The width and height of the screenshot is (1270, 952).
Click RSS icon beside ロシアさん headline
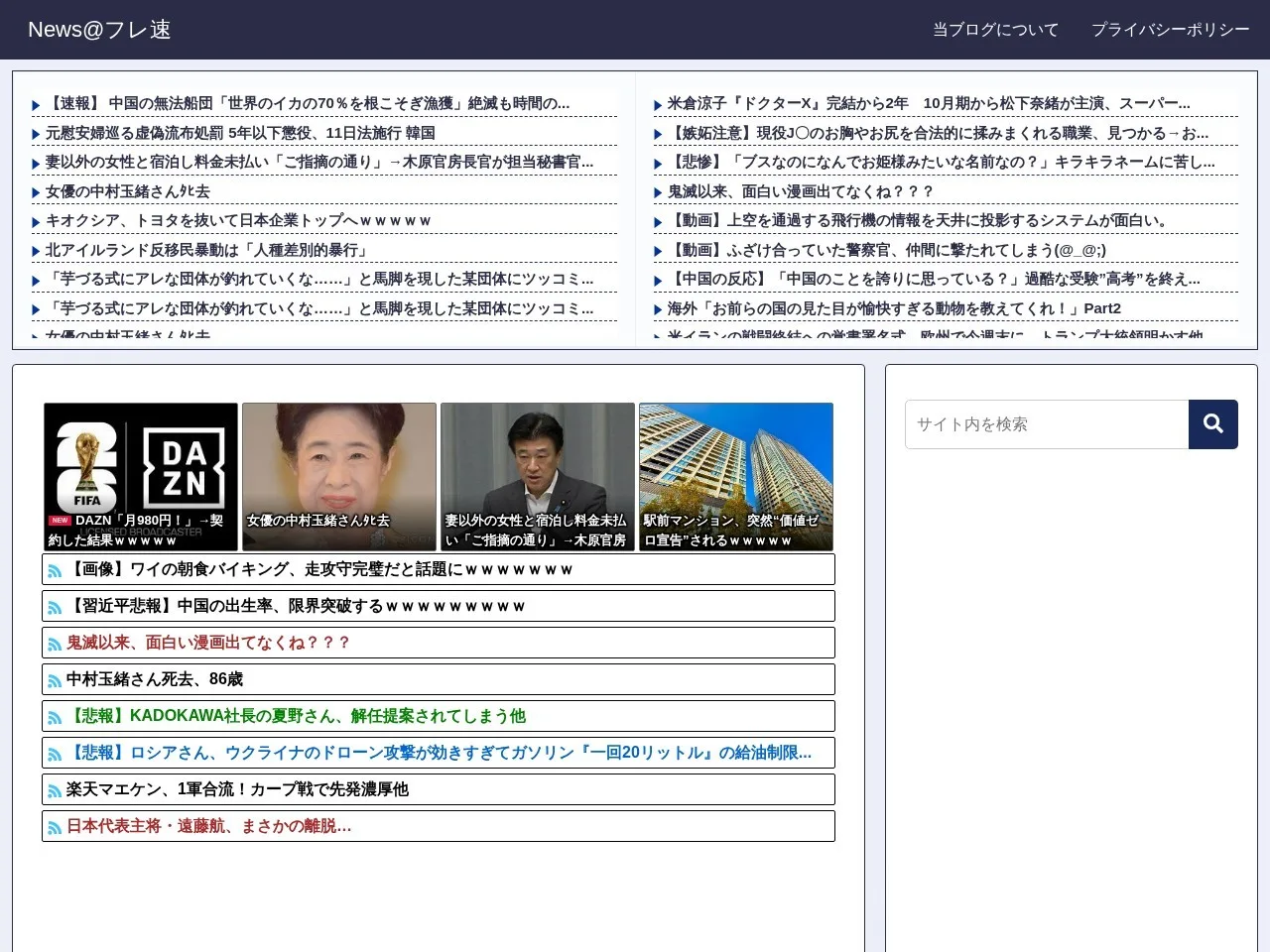56,755
